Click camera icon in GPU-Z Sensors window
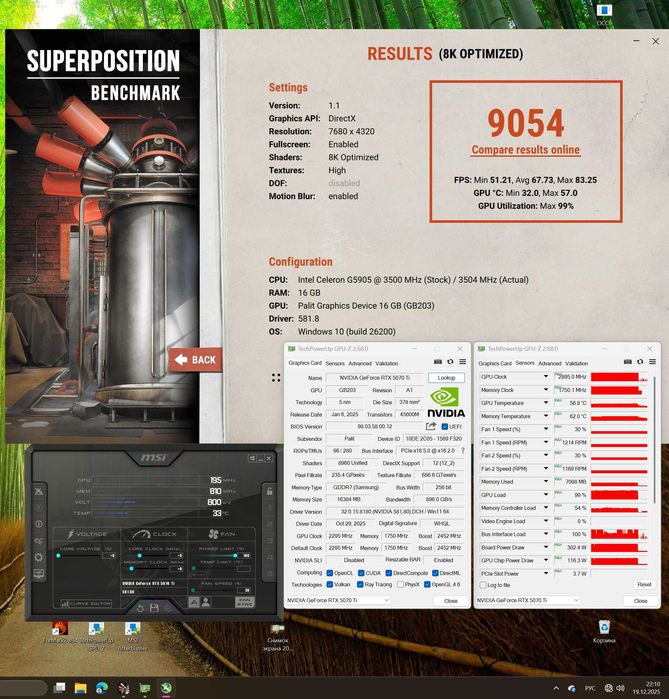Viewport: 669px width, 699px height. 628,362
